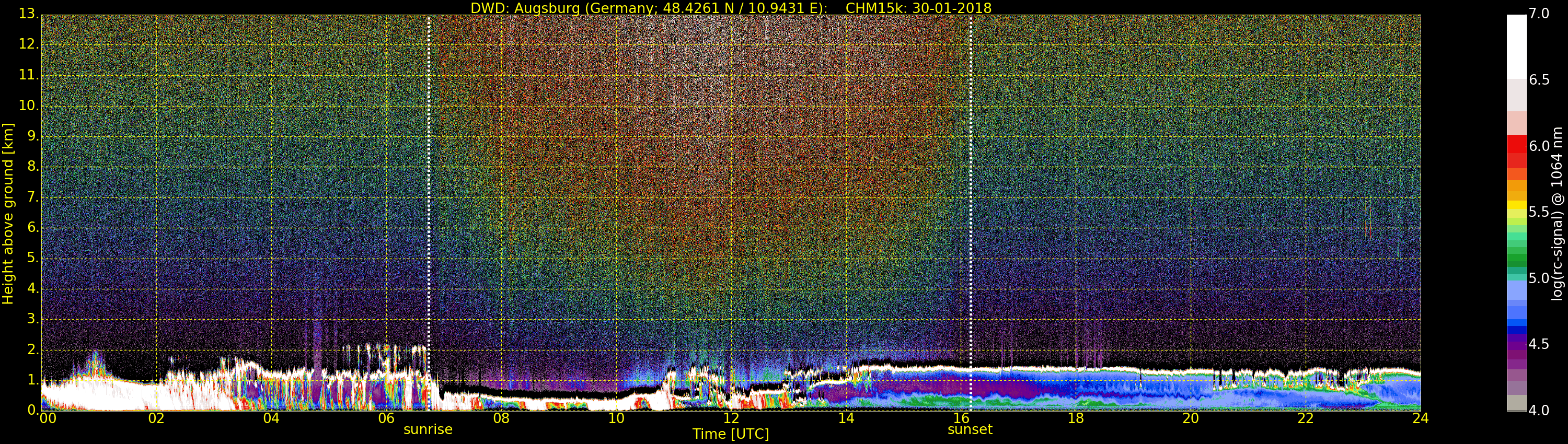Image resolution: width=1568 pixels, height=444 pixels.
Task: Click the height axis tick "12."
Action: pyautogui.click(x=29, y=44)
